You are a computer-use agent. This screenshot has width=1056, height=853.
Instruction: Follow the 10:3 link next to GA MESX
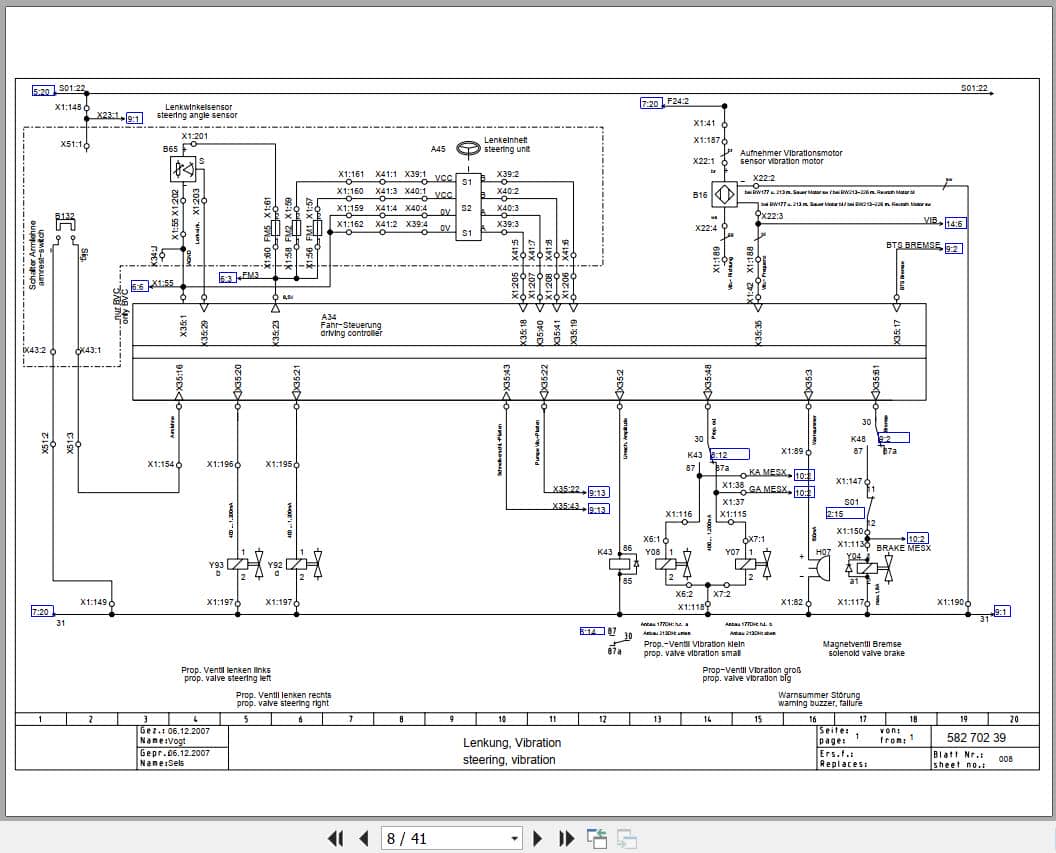coord(803,492)
